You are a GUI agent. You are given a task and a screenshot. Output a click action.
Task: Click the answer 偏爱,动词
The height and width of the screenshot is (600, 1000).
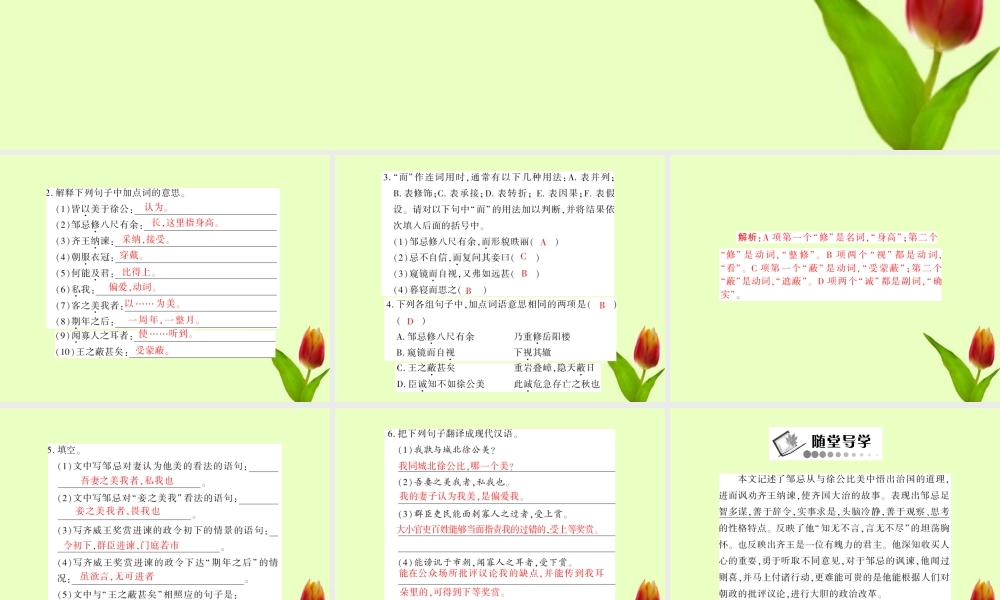click(133, 287)
